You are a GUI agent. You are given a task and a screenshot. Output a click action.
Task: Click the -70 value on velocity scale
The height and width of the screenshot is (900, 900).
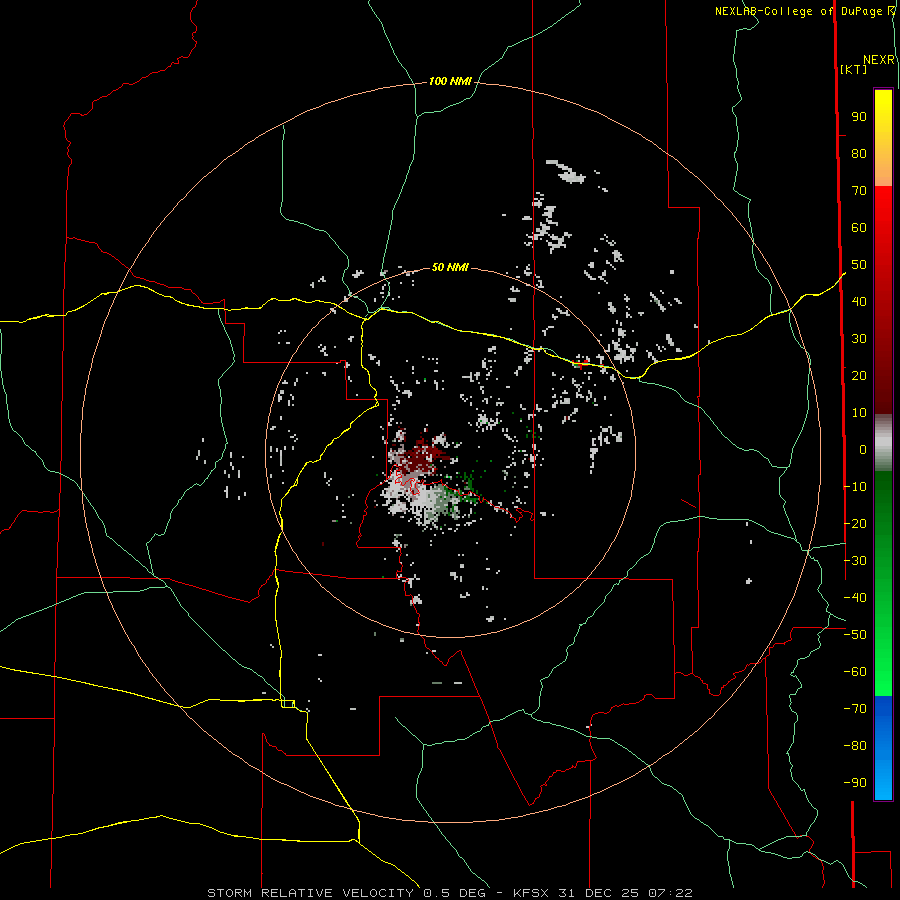click(x=855, y=708)
